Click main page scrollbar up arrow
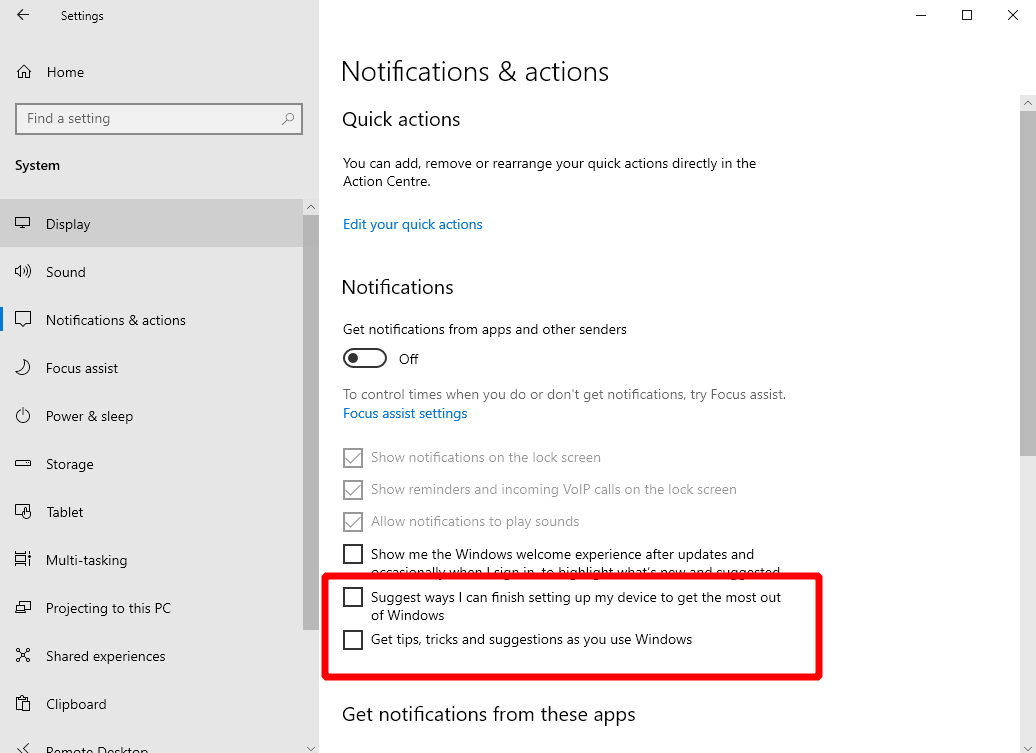Viewport: 1036px width, 753px height. 1027,103
